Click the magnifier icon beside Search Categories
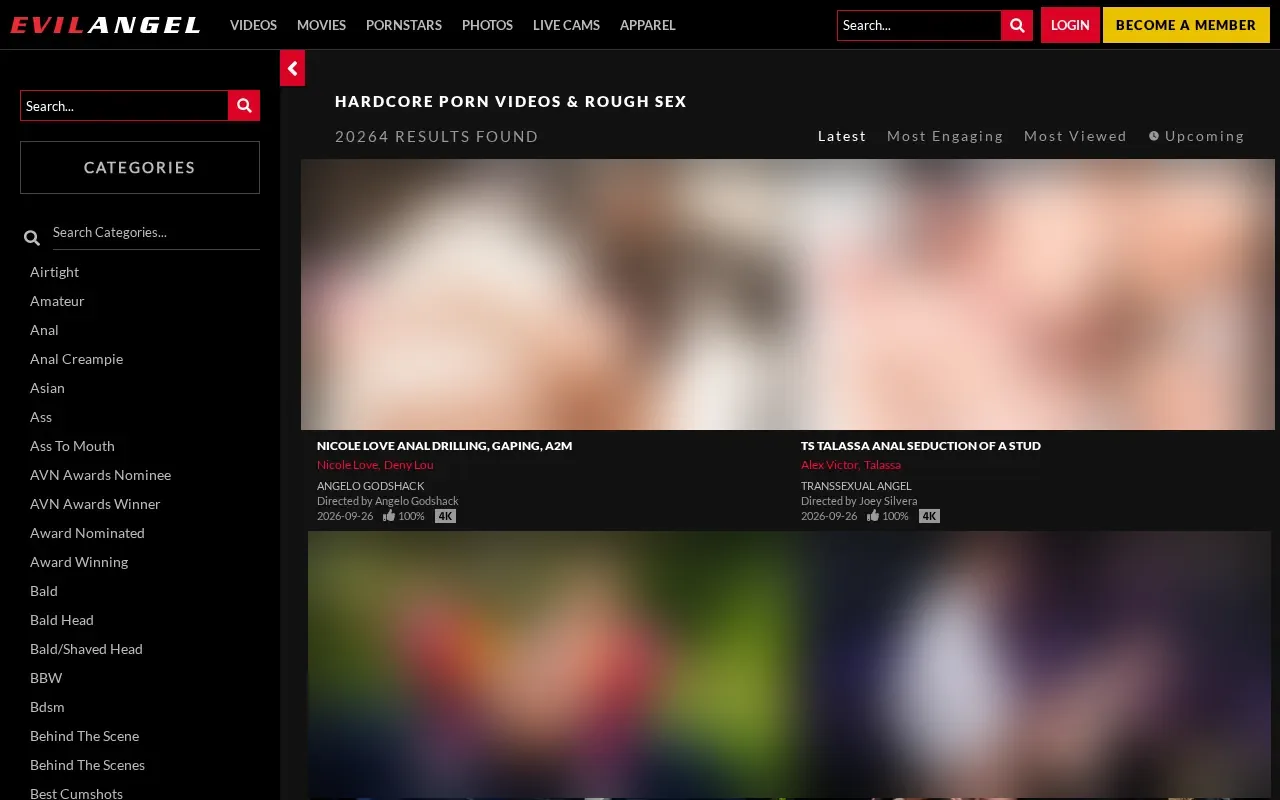This screenshot has height=800, width=1280. coord(32,238)
